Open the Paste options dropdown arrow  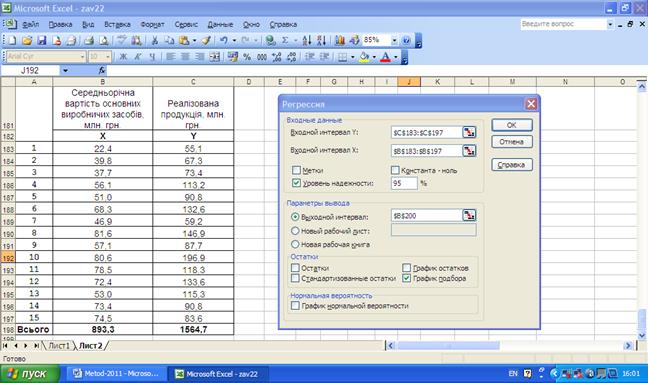coord(194,40)
